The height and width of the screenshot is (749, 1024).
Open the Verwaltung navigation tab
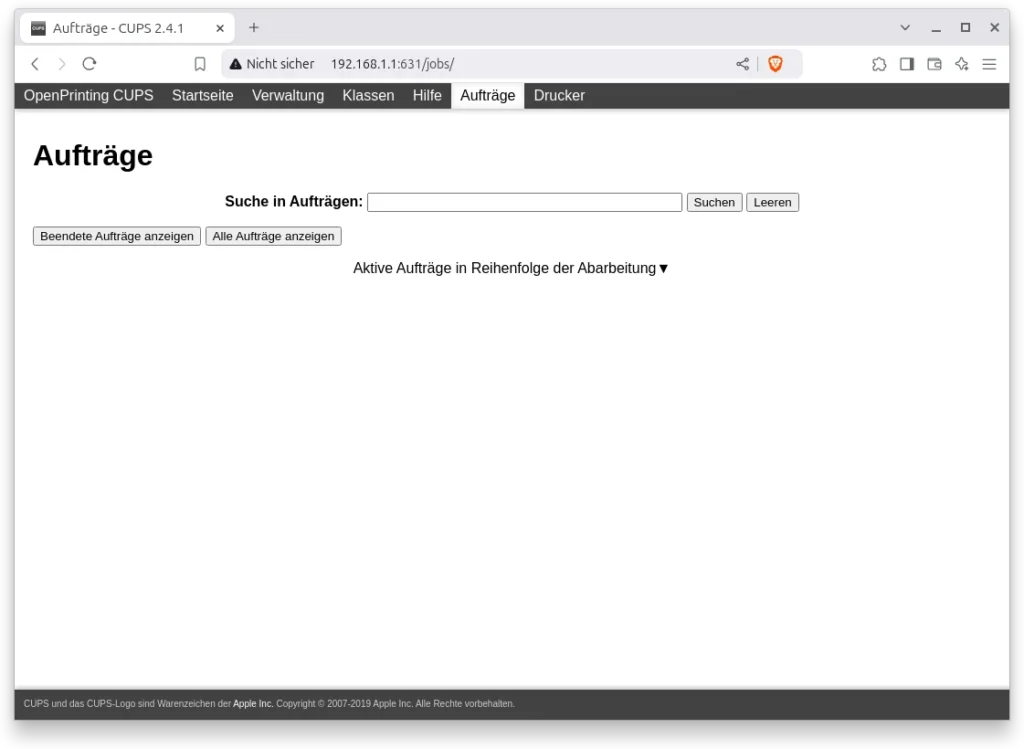click(x=288, y=96)
